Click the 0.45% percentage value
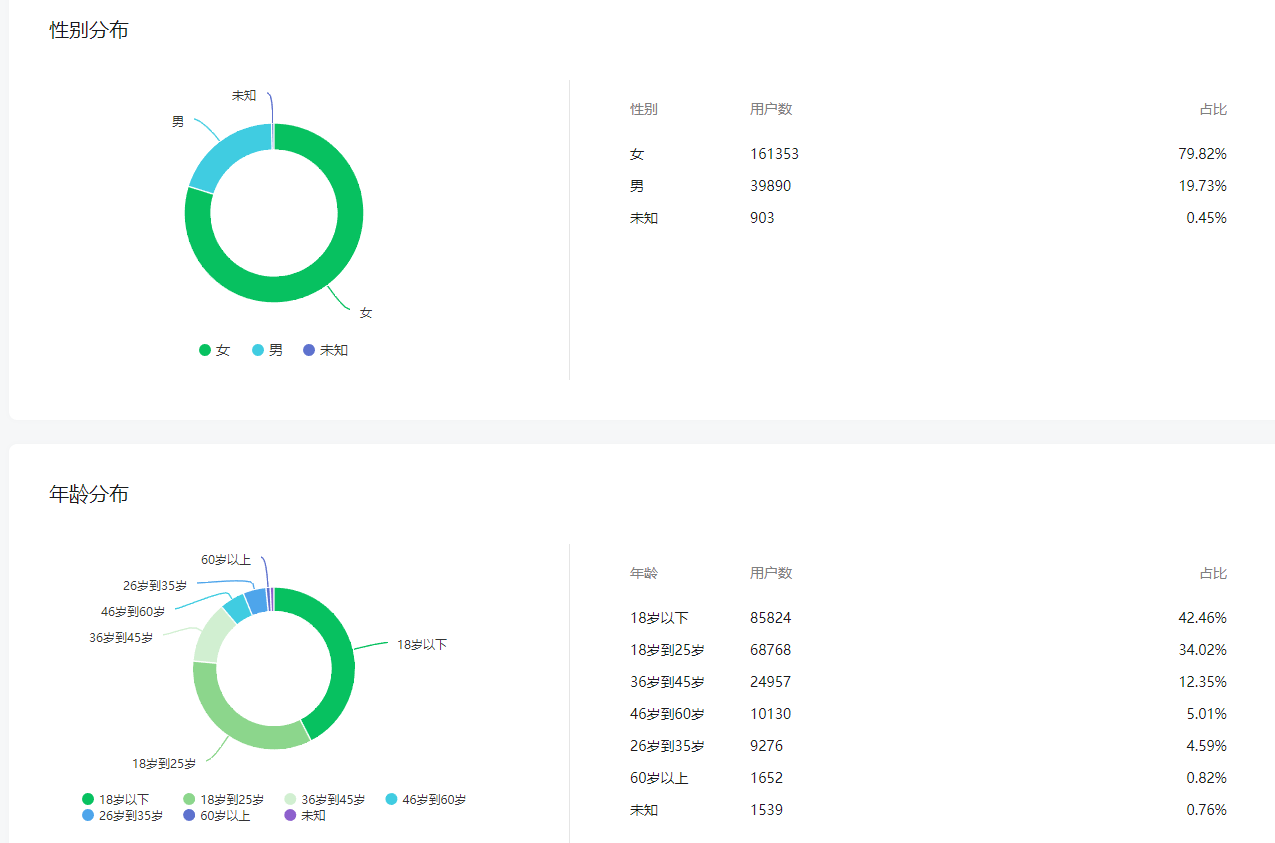Image resolution: width=1275 pixels, height=843 pixels. 1206,218
